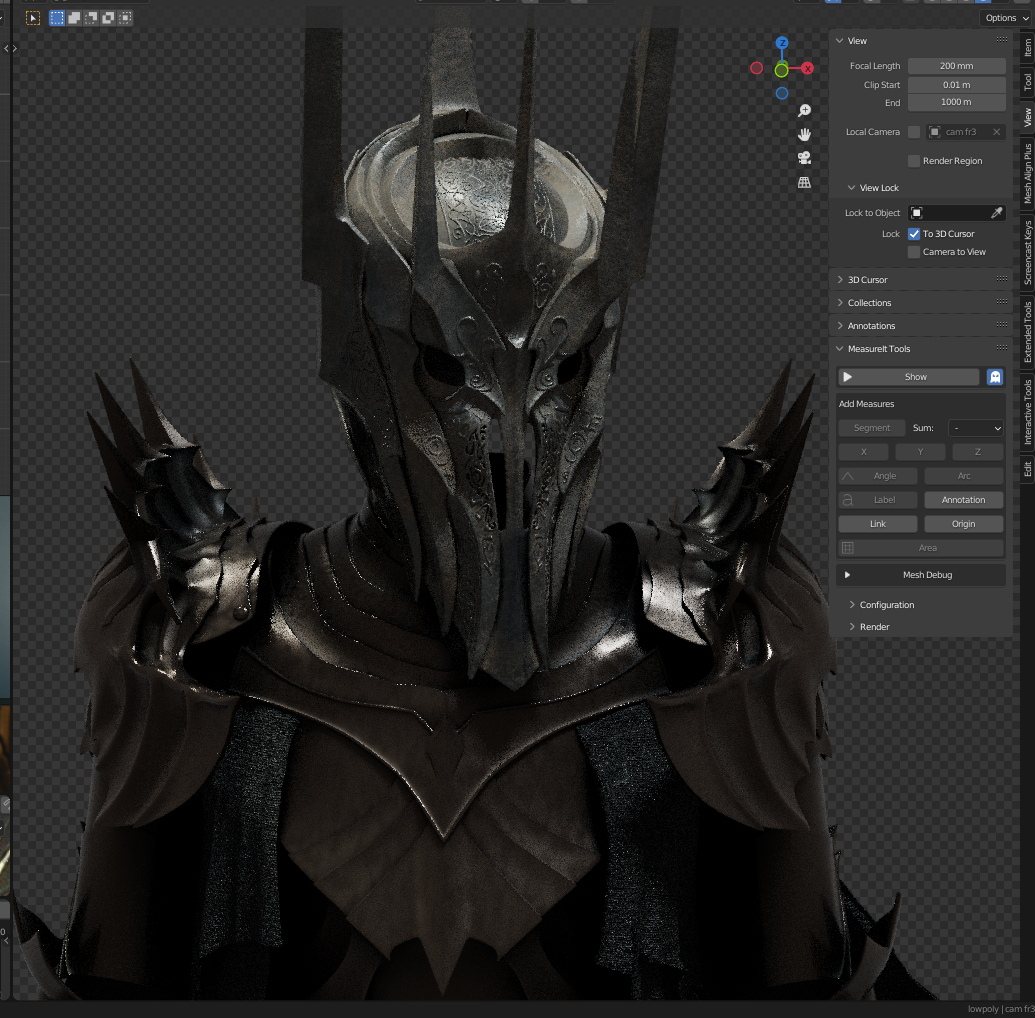This screenshot has width=1035, height=1018.
Task: Clear the cam fr3 local camera field
Action: [997, 132]
